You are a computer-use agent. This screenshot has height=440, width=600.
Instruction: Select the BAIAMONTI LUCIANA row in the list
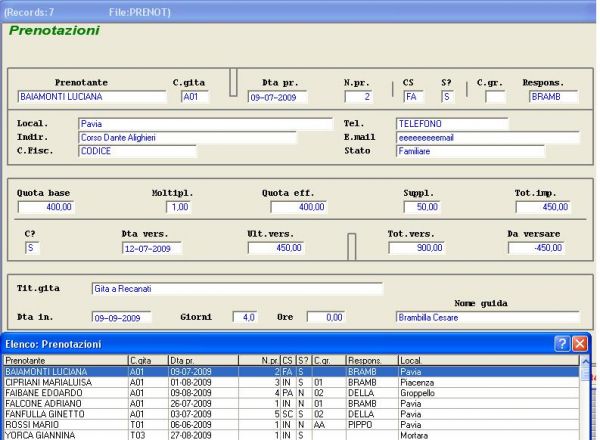(291, 372)
